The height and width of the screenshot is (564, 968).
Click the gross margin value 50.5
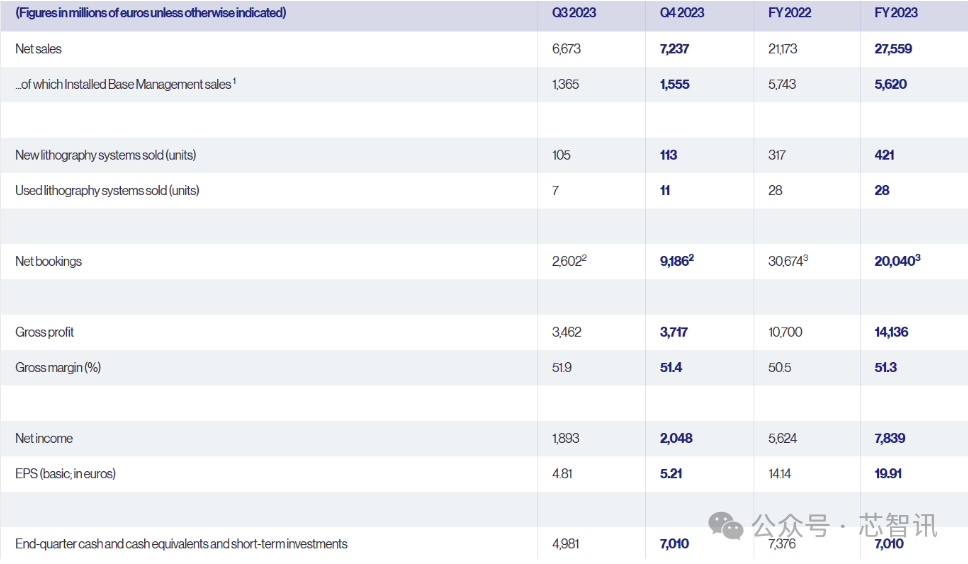[x=779, y=368]
